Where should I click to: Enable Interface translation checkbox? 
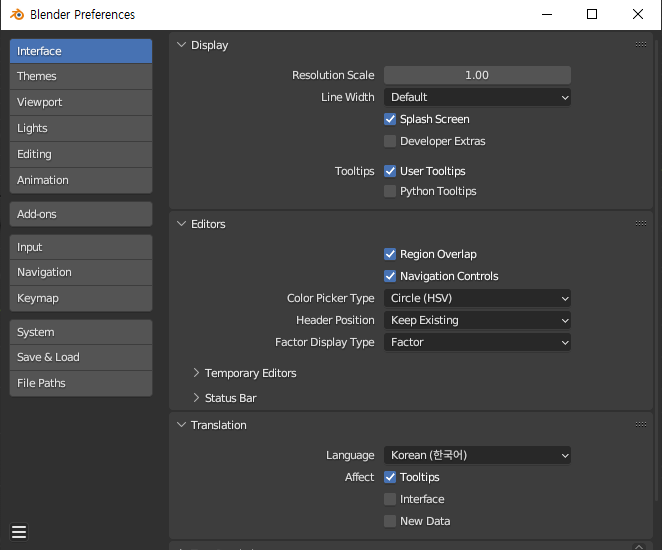(390, 499)
